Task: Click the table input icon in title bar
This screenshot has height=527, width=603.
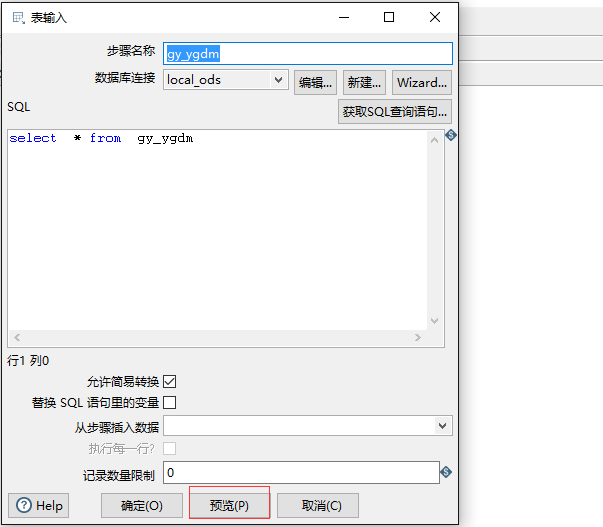Action: 19,18
